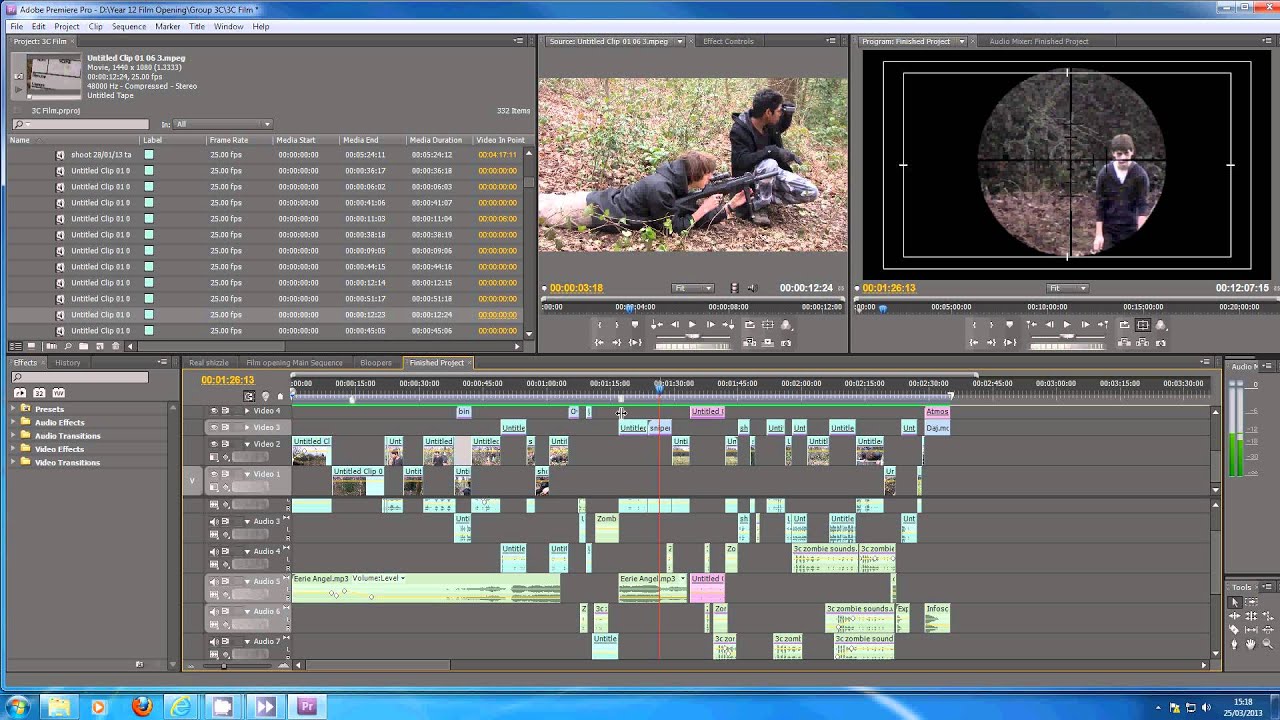Expand the Video 4 track
This screenshot has width=1280, height=720.
[x=247, y=411]
